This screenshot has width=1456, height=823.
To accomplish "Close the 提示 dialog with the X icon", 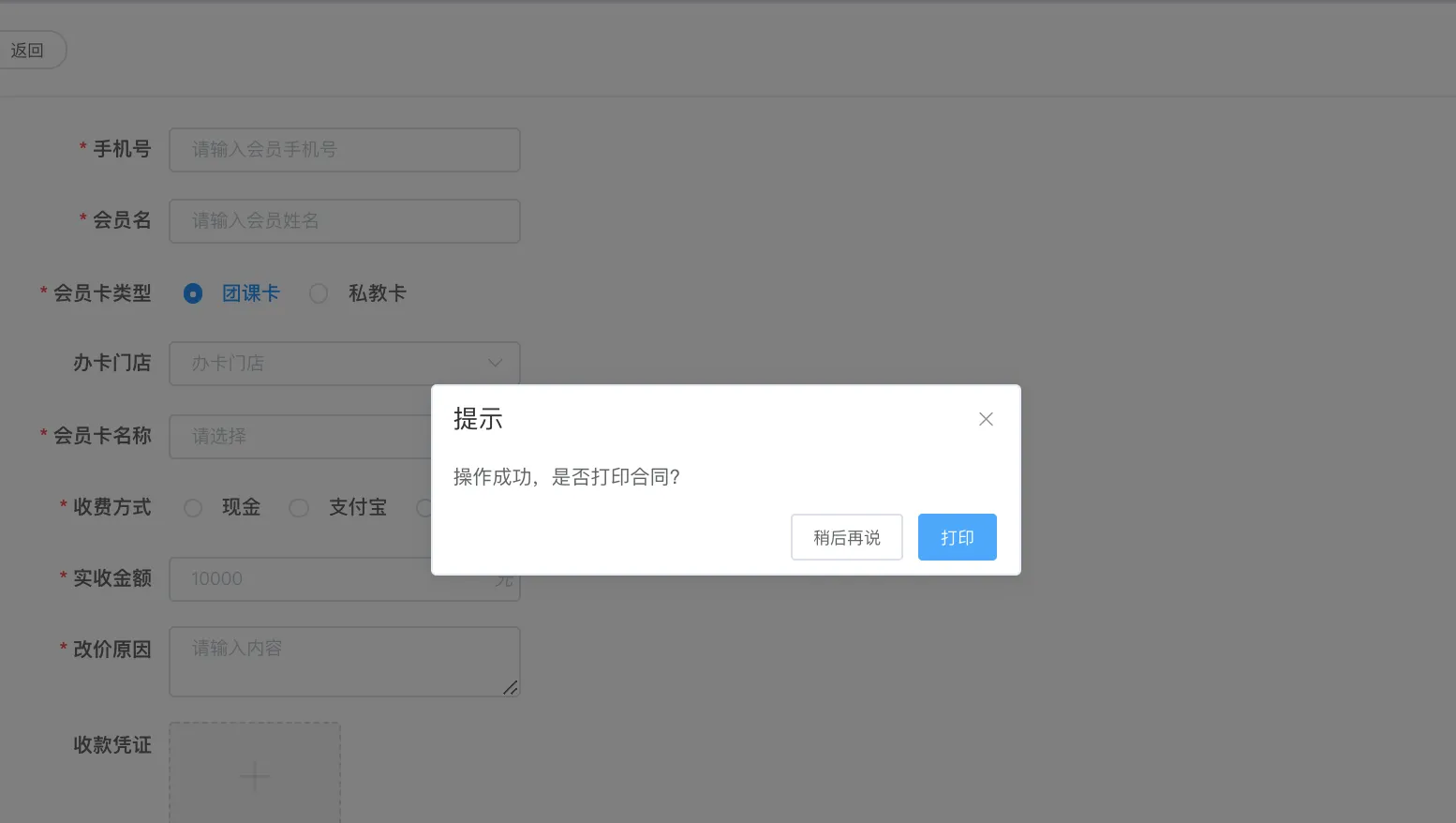I will [986, 419].
